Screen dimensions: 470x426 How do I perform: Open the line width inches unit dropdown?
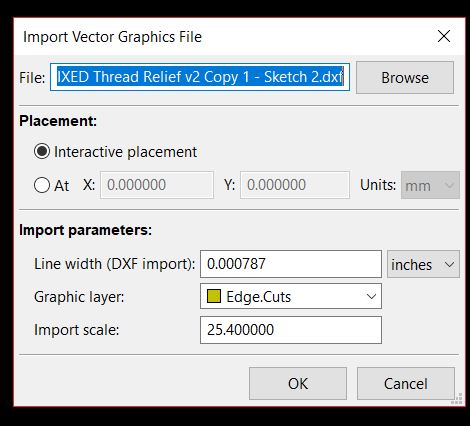click(x=423, y=264)
